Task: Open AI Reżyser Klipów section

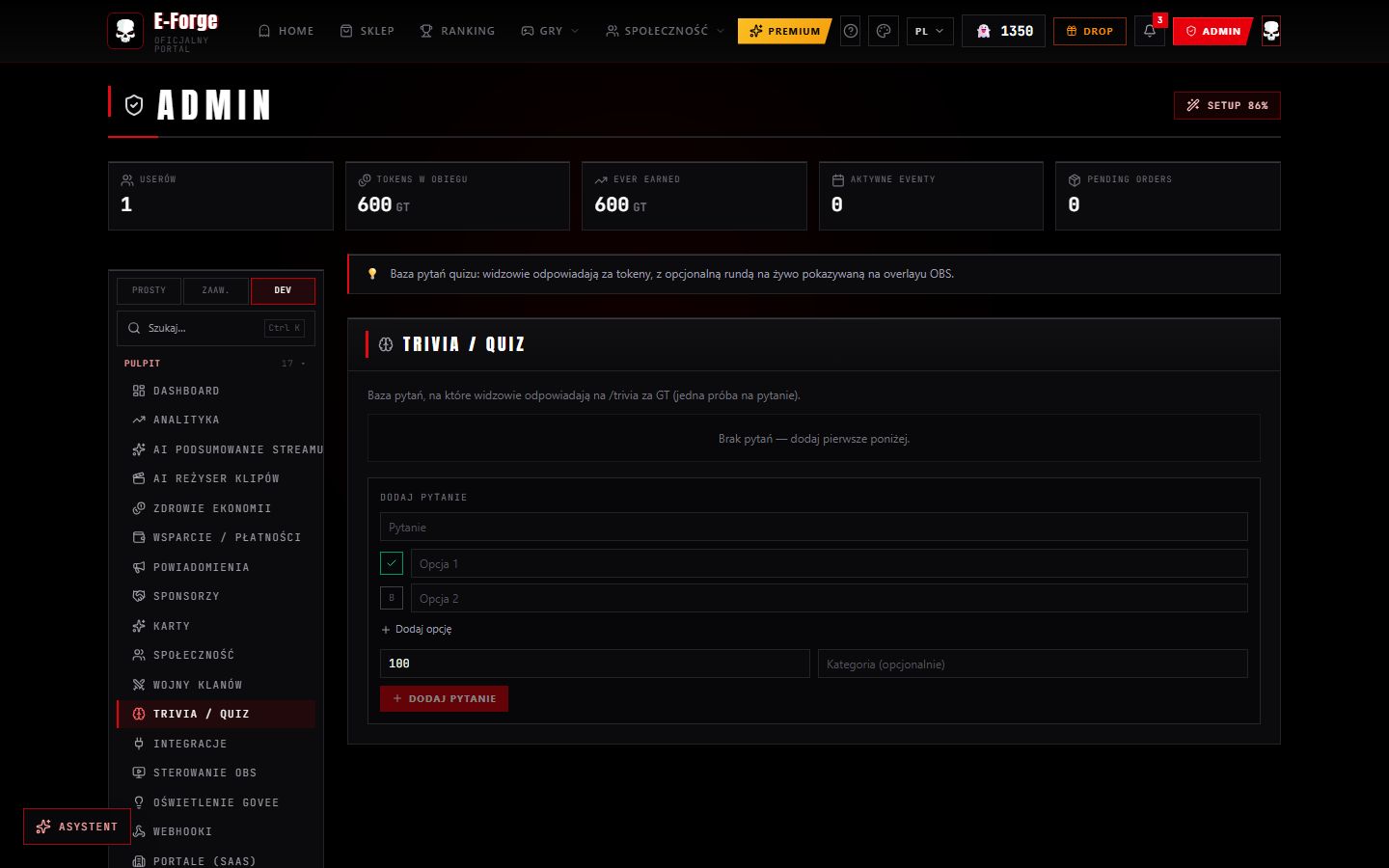Action: pyautogui.click(x=216, y=478)
